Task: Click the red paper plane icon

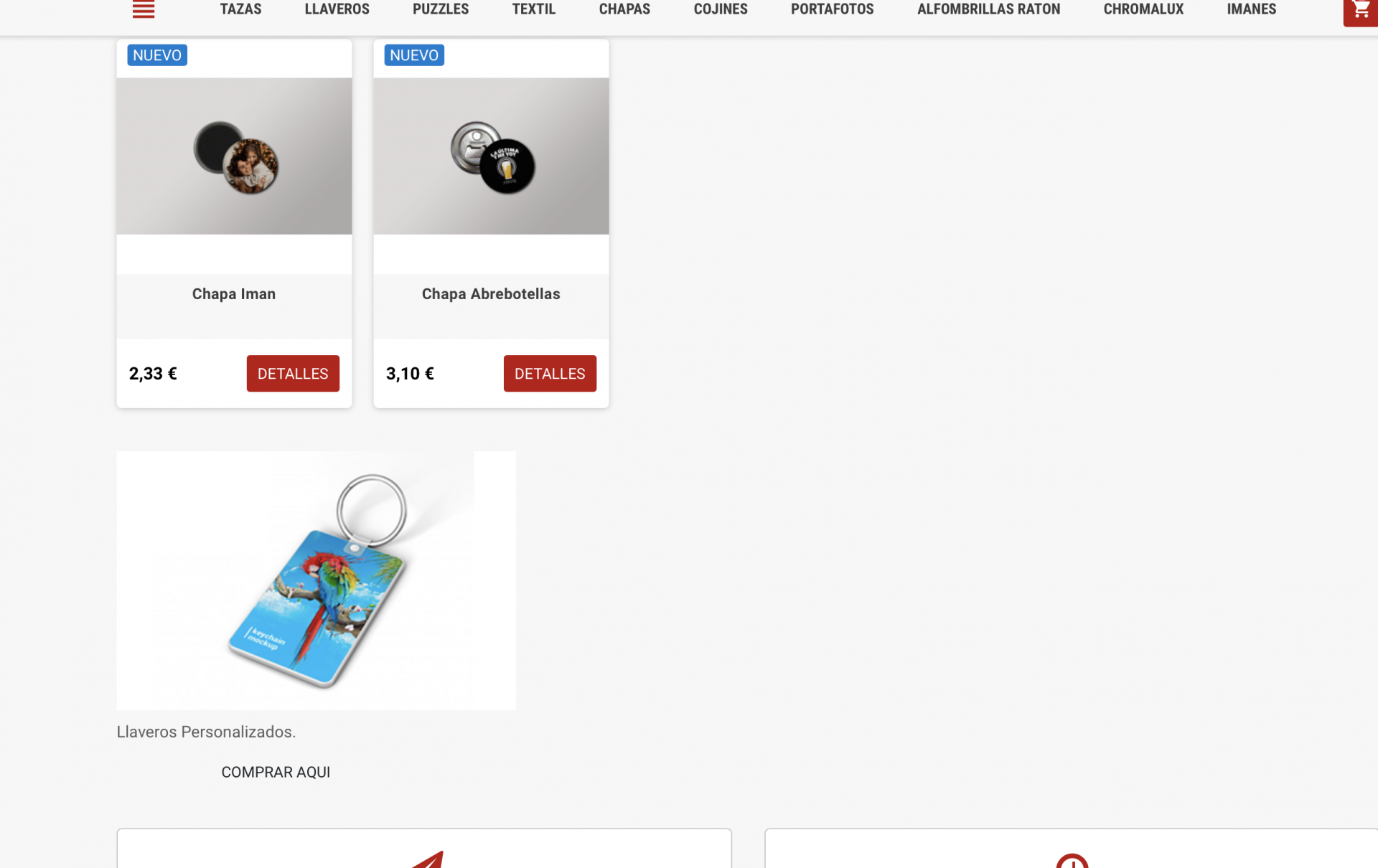Action: pyautogui.click(x=428, y=859)
